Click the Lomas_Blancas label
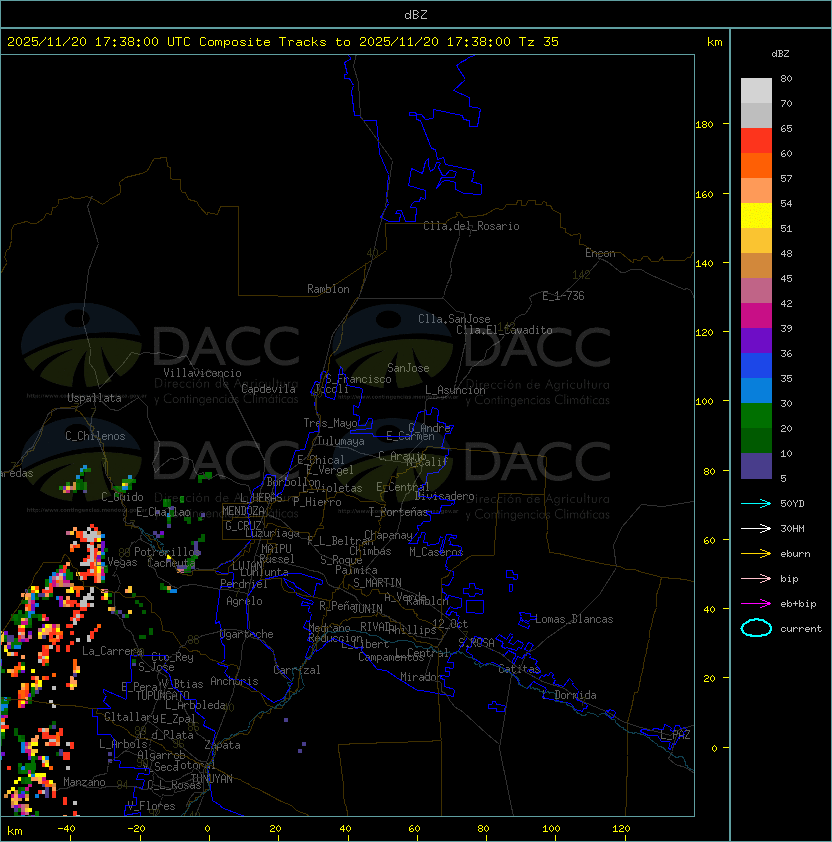This screenshot has width=832, height=842. click(574, 619)
